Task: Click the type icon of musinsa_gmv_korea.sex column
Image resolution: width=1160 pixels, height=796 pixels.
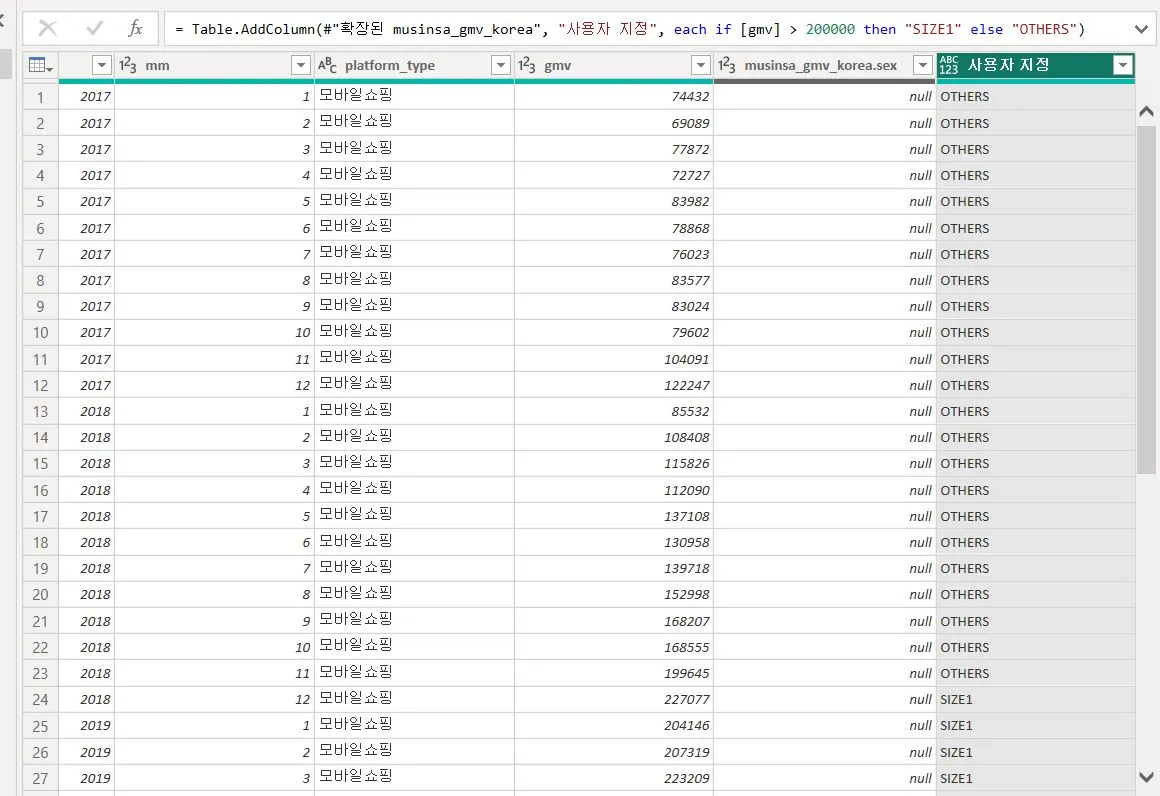Action: tap(726, 66)
